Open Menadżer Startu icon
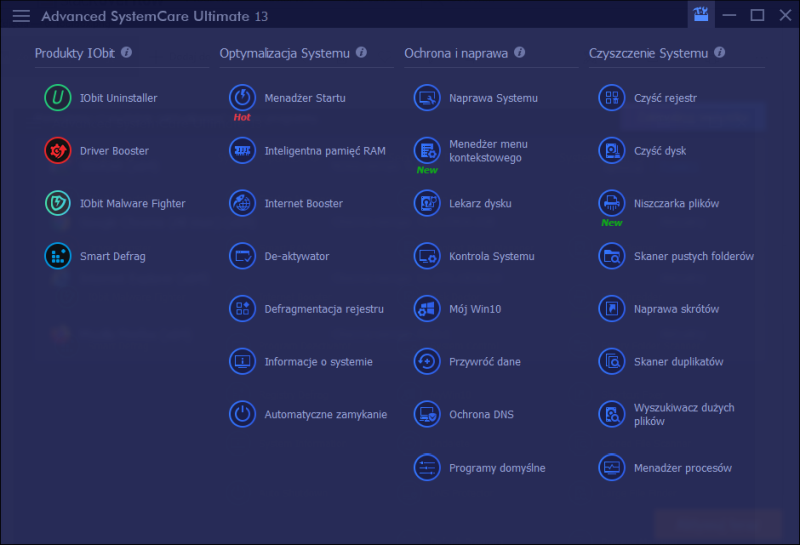 pos(242,97)
